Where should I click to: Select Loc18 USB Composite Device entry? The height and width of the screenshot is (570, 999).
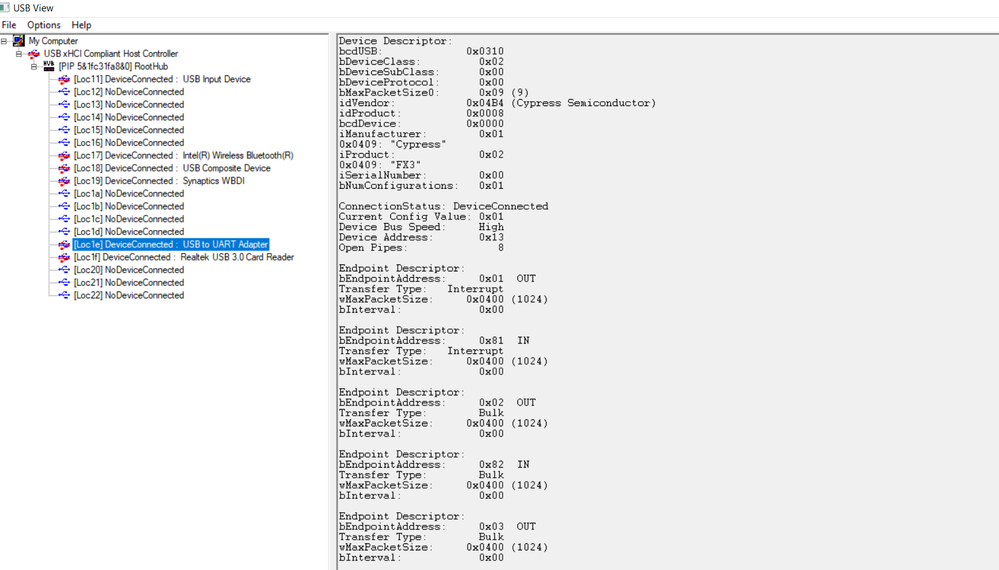coord(172,168)
